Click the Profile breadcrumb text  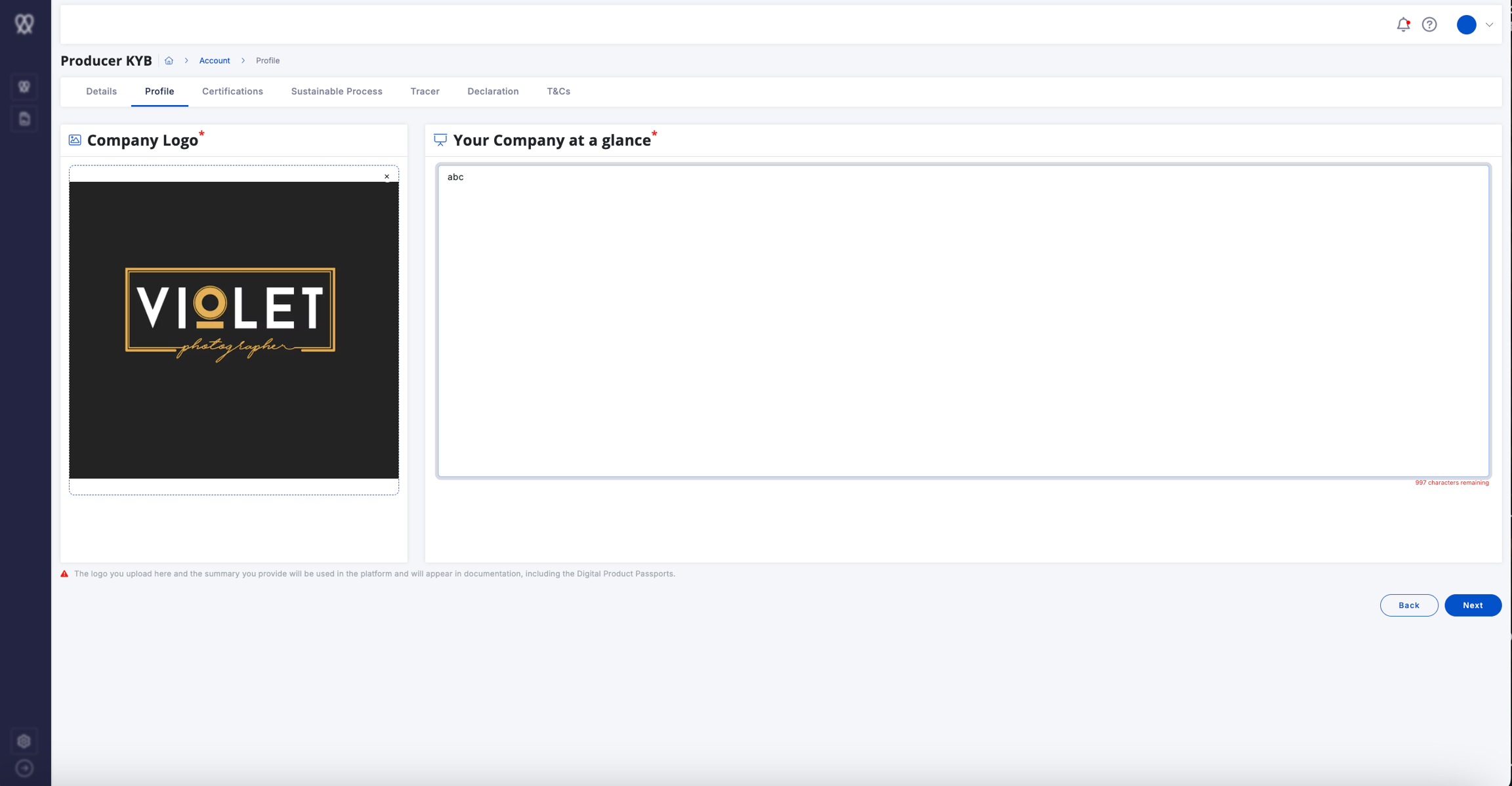coord(268,60)
